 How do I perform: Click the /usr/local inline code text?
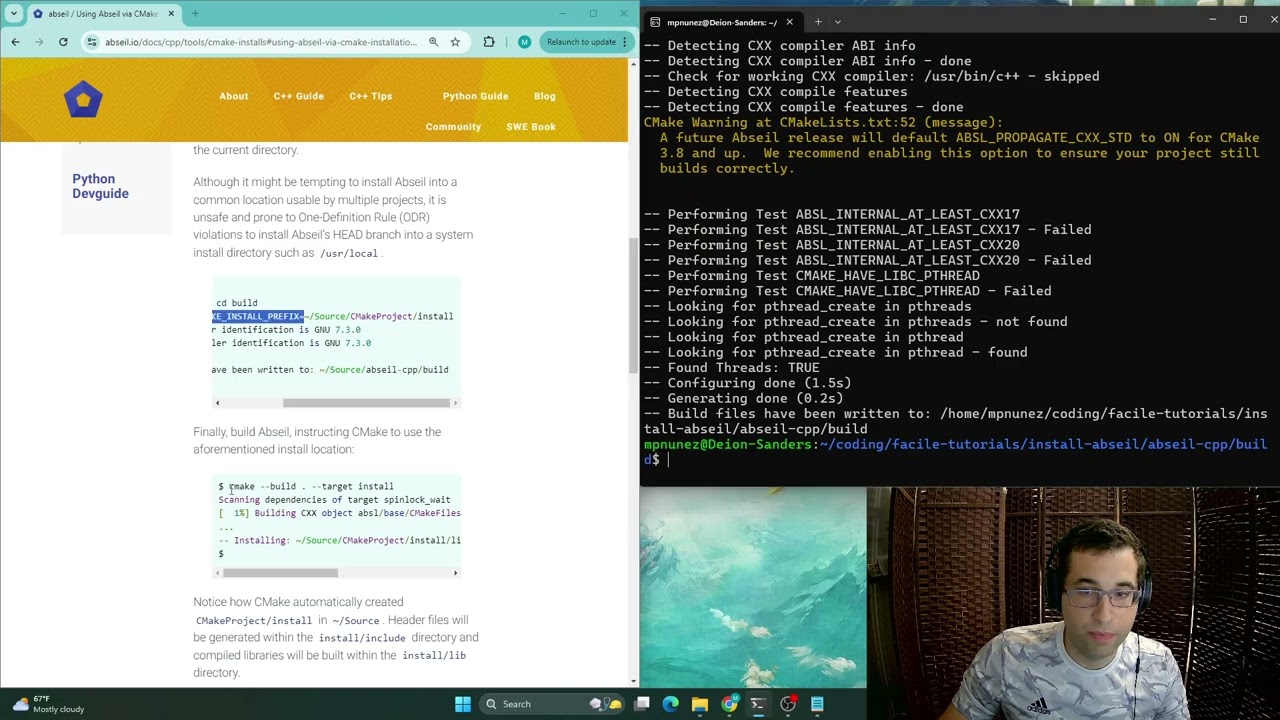pyautogui.click(x=348, y=254)
